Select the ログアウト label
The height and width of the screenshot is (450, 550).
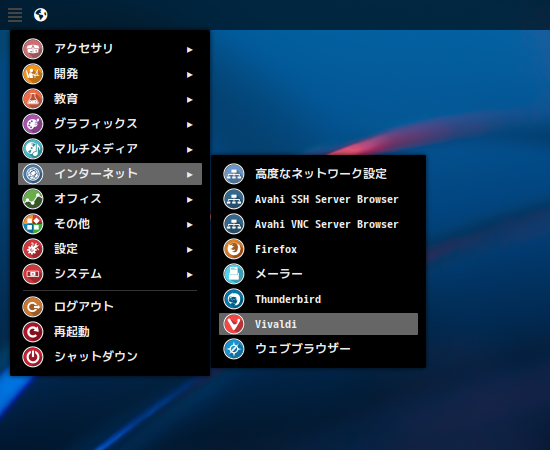click(x=84, y=307)
